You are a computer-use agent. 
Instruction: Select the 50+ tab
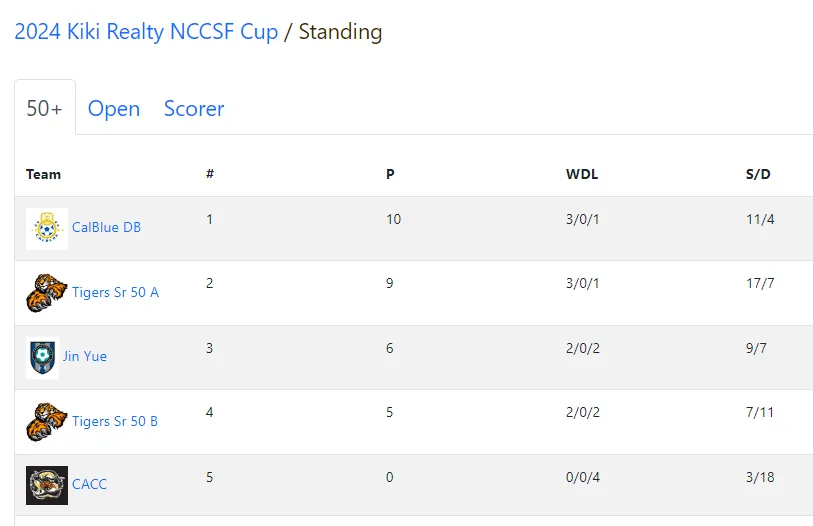pos(45,108)
